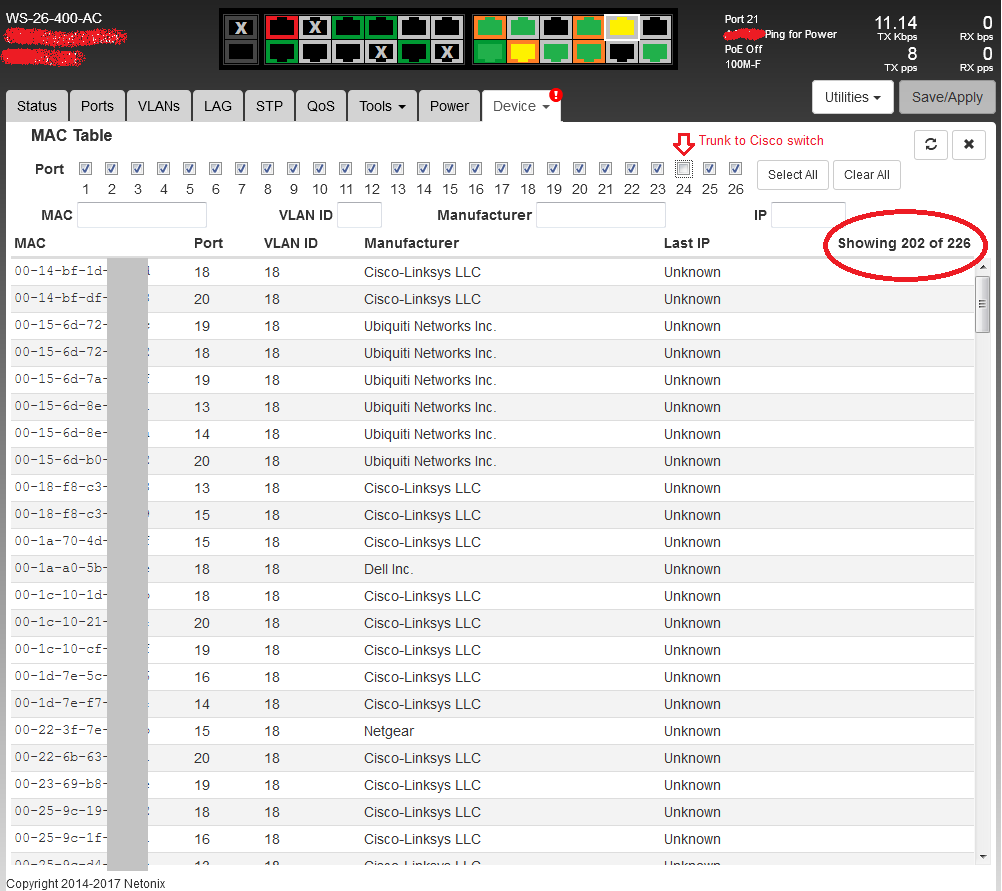
Task: Switch to the VLANs tab
Action: (x=158, y=106)
